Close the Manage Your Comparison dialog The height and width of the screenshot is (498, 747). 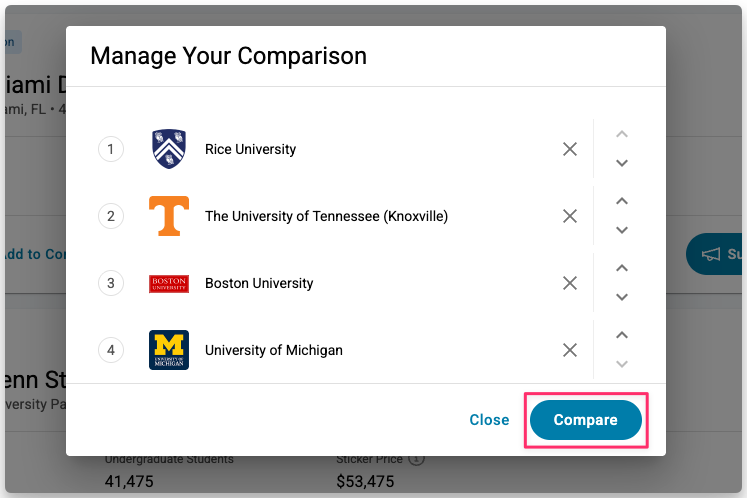click(x=489, y=420)
